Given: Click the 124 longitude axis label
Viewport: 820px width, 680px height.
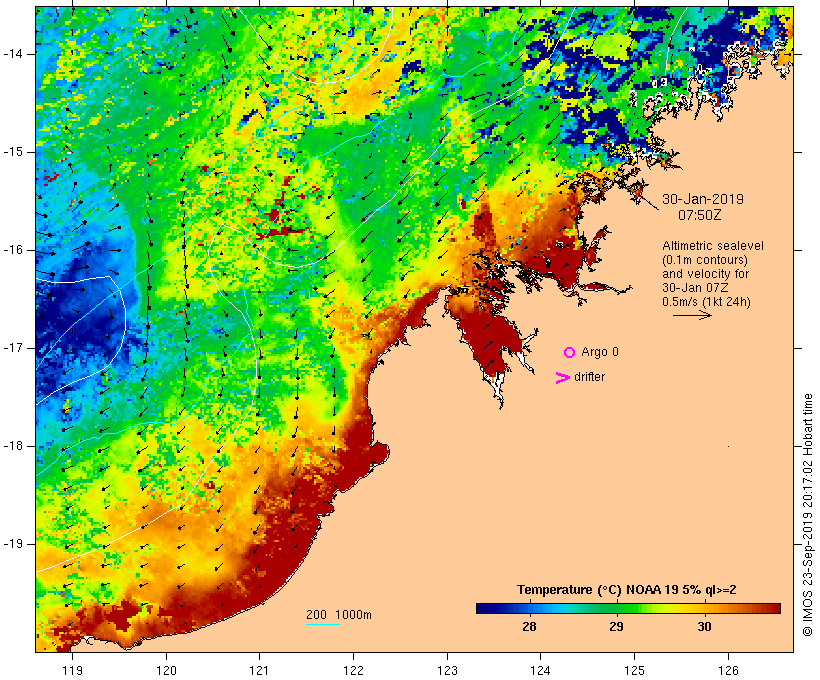Looking at the screenshot, I should pos(540,670).
